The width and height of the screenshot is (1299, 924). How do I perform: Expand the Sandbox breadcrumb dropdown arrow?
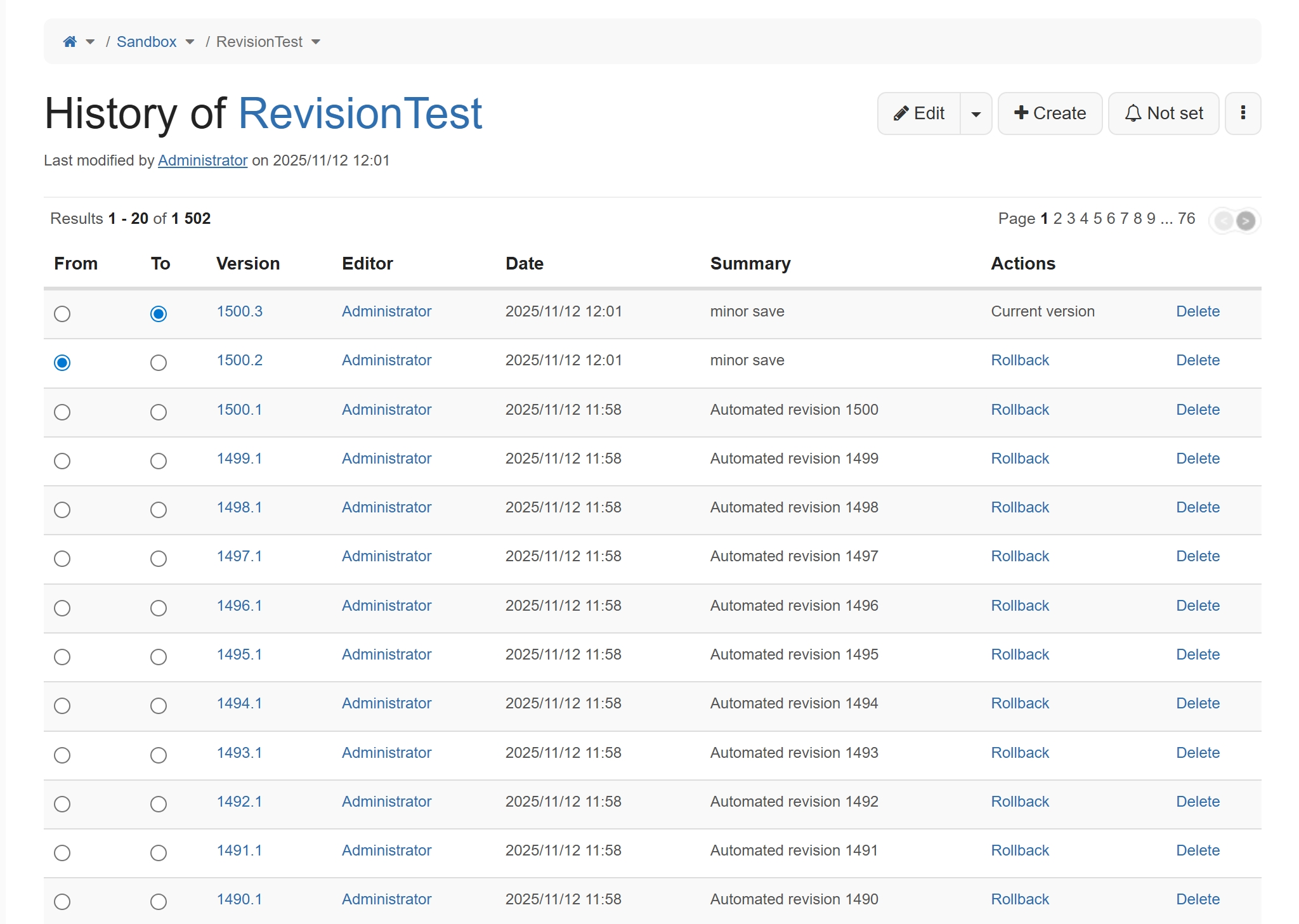(190, 42)
